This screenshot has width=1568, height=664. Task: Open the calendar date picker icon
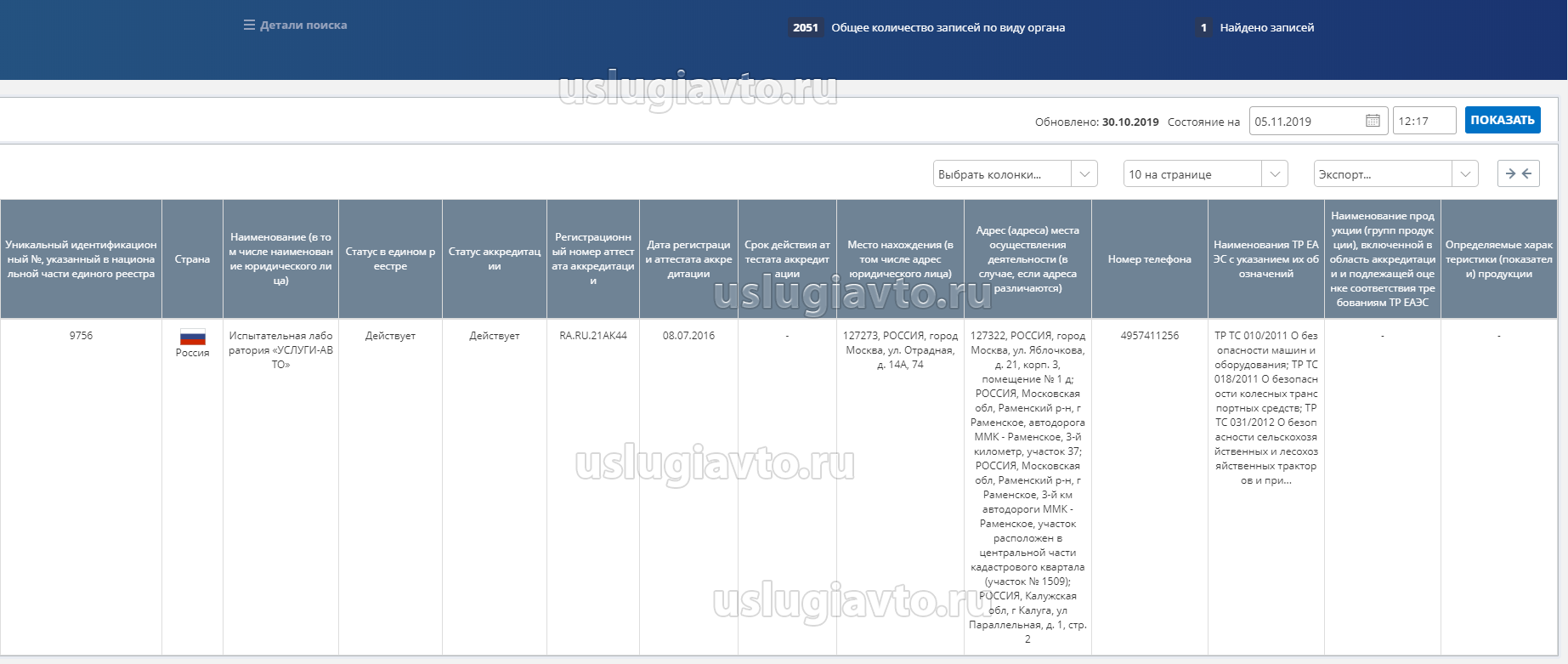click(1373, 121)
